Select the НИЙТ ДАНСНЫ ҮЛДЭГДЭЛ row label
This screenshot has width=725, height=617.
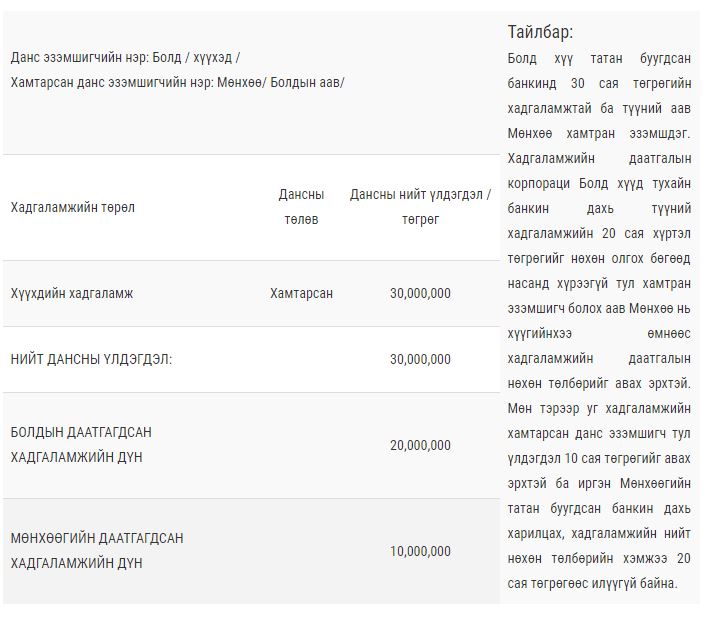91,359
